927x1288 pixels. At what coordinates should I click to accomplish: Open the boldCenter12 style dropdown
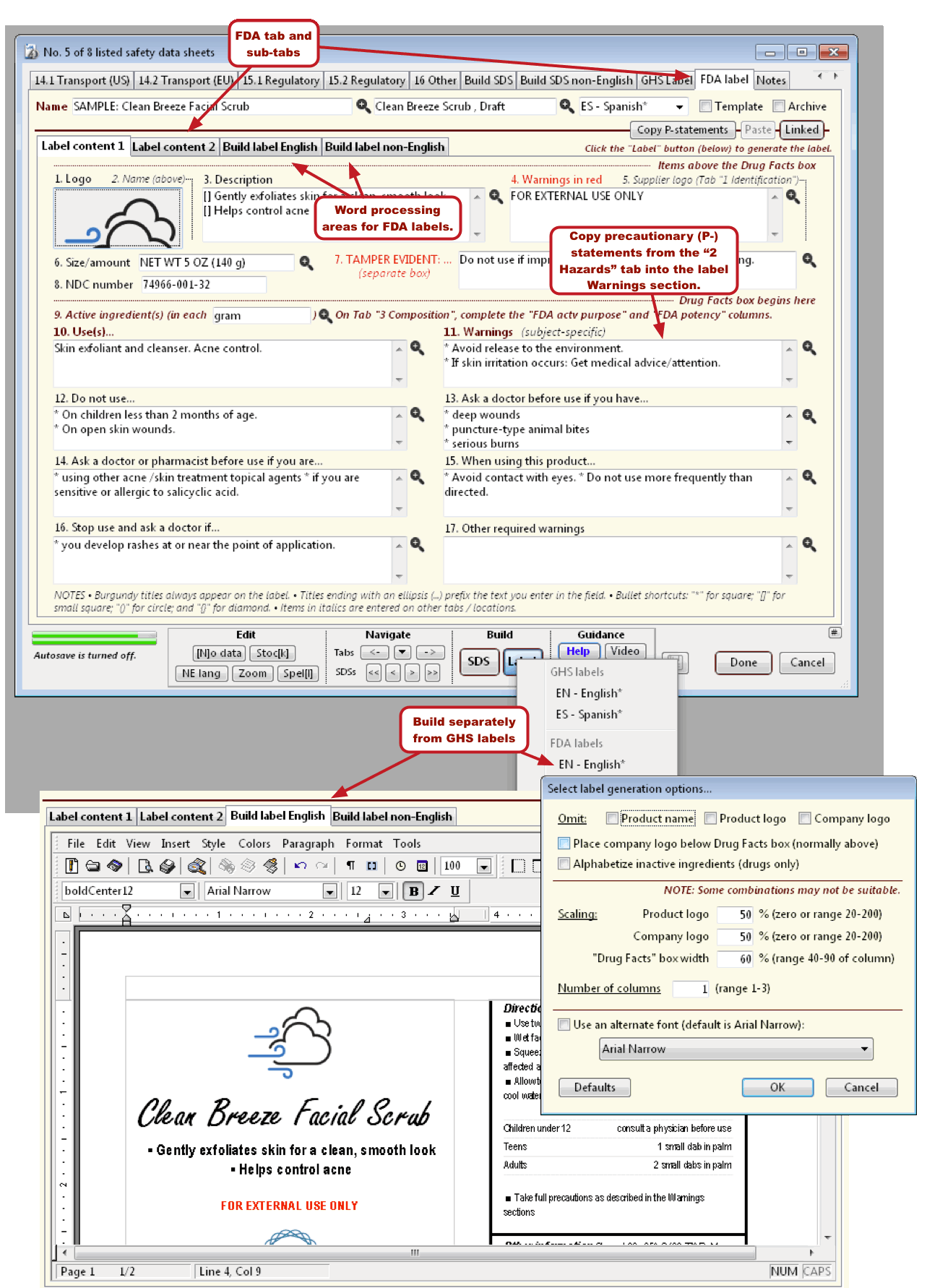coord(187,891)
